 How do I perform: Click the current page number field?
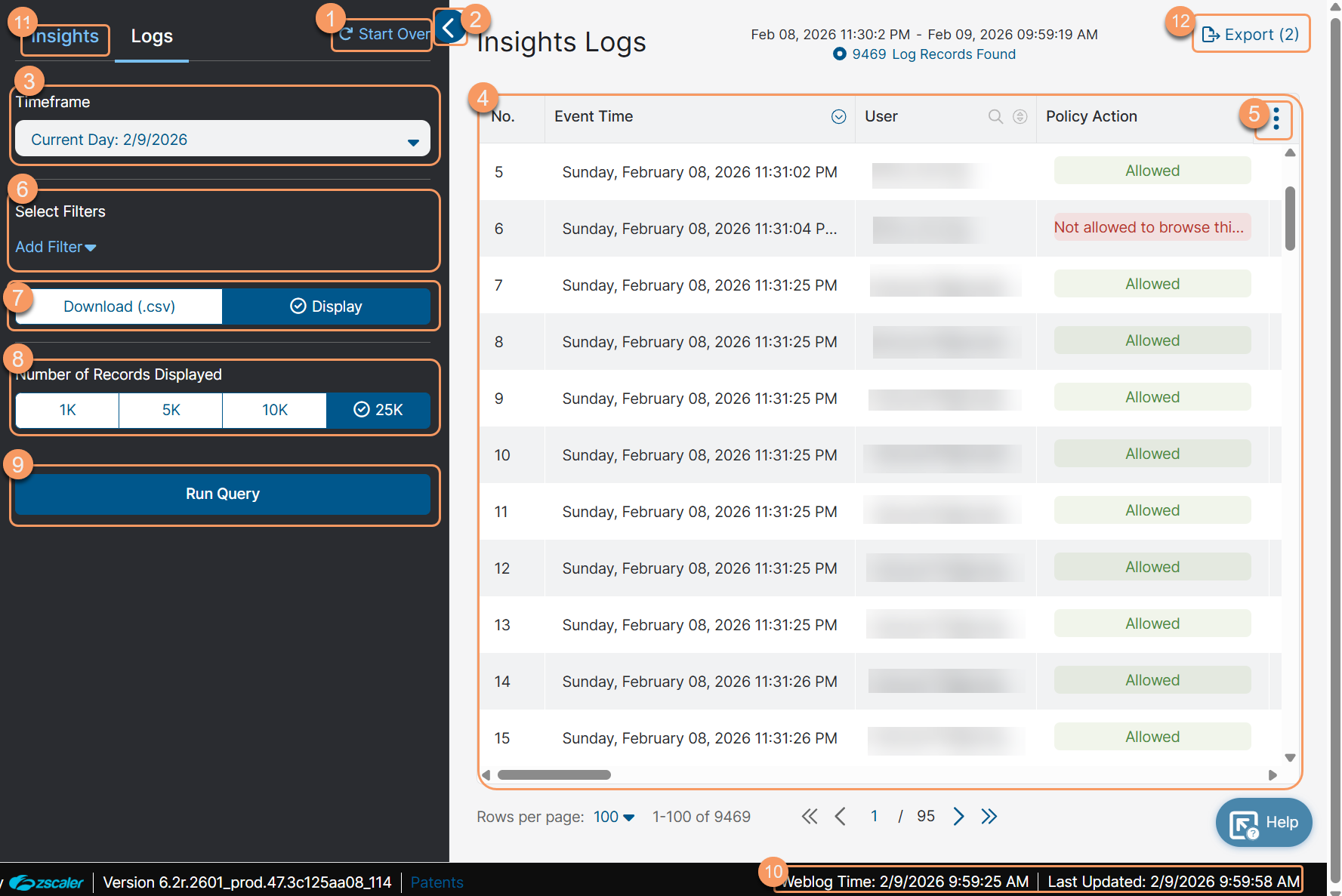874,816
